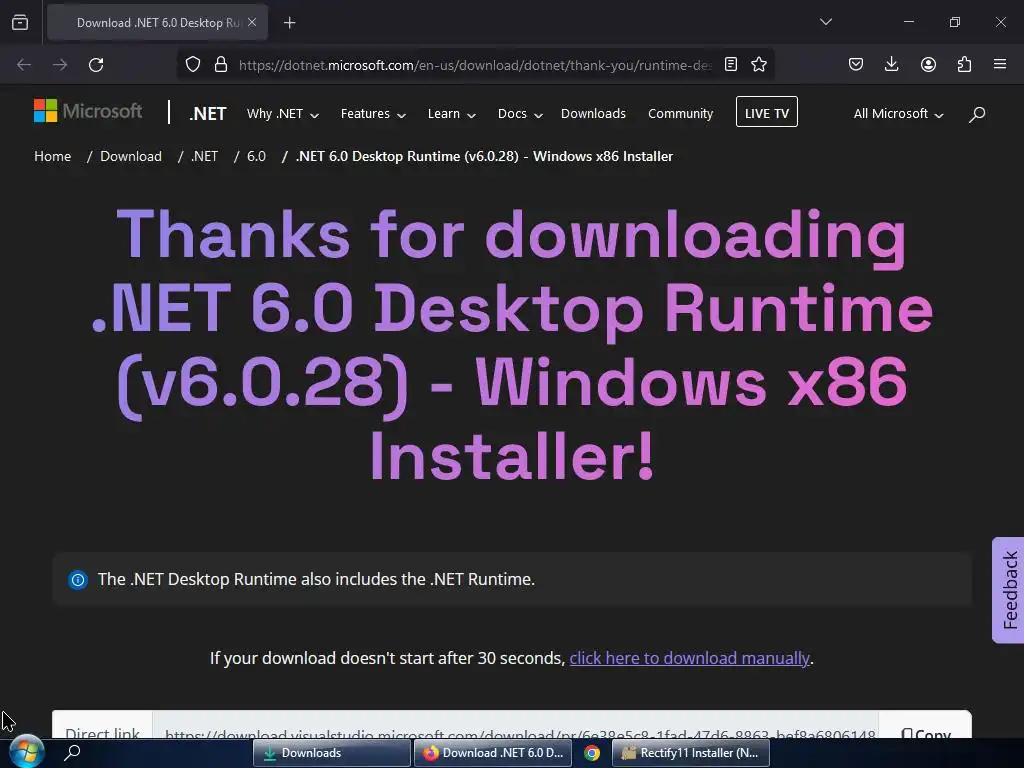Open the Downloads nav item
This screenshot has height=768, width=1024.
(593, 114)
